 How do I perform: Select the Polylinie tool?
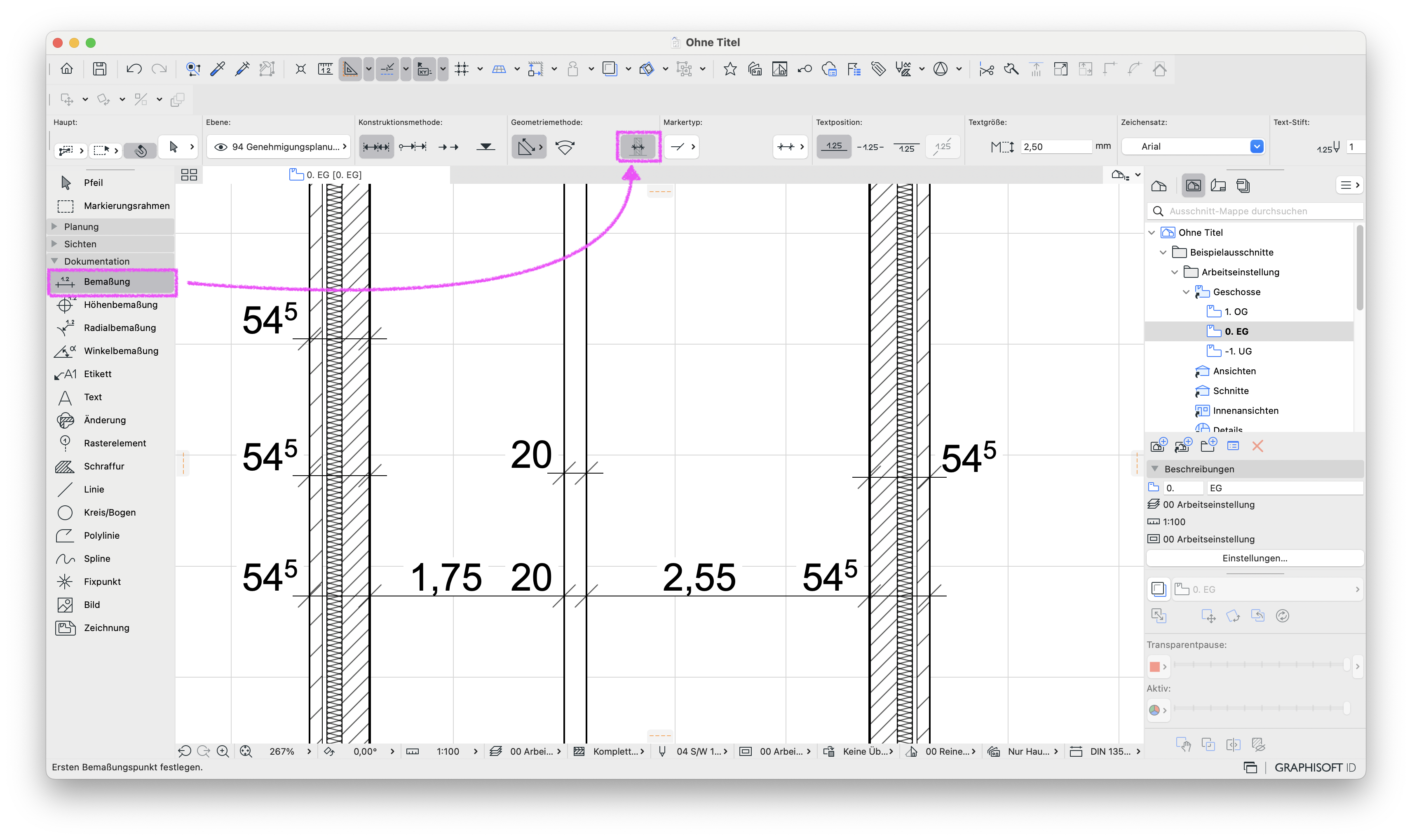pyautogui.click(x=111, y=535)
